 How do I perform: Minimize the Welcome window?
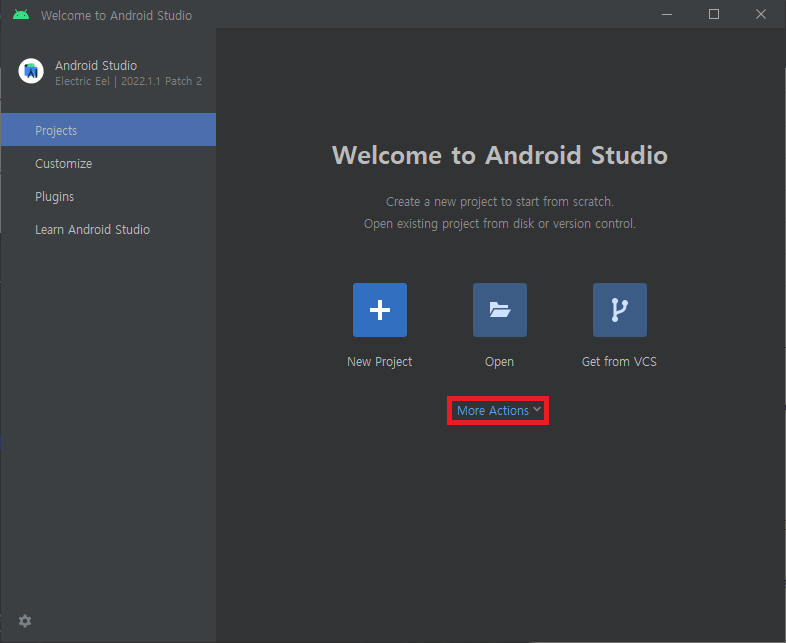tap(667, 15)
